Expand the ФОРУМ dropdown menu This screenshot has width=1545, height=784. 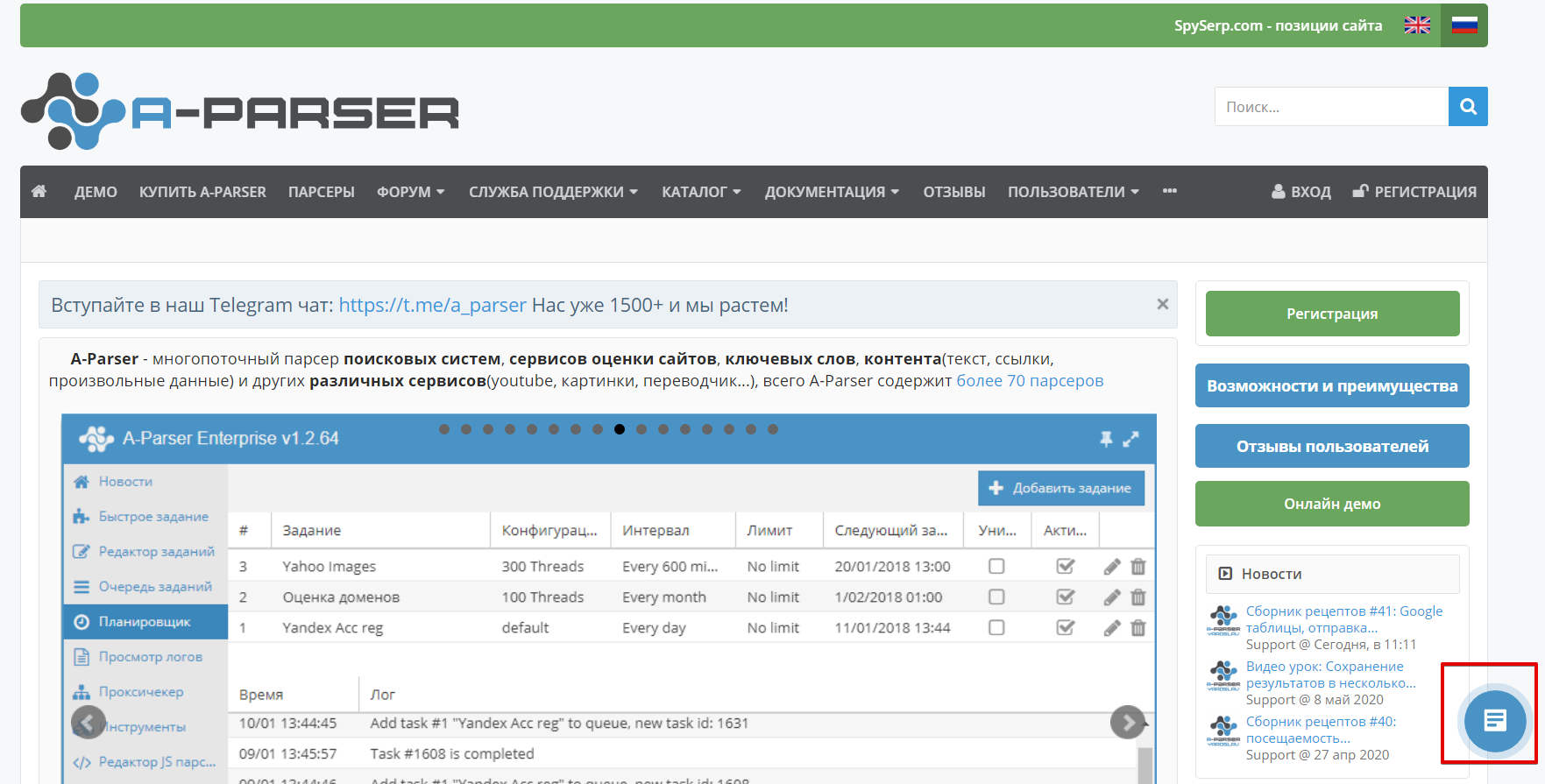tap(411, 192)
